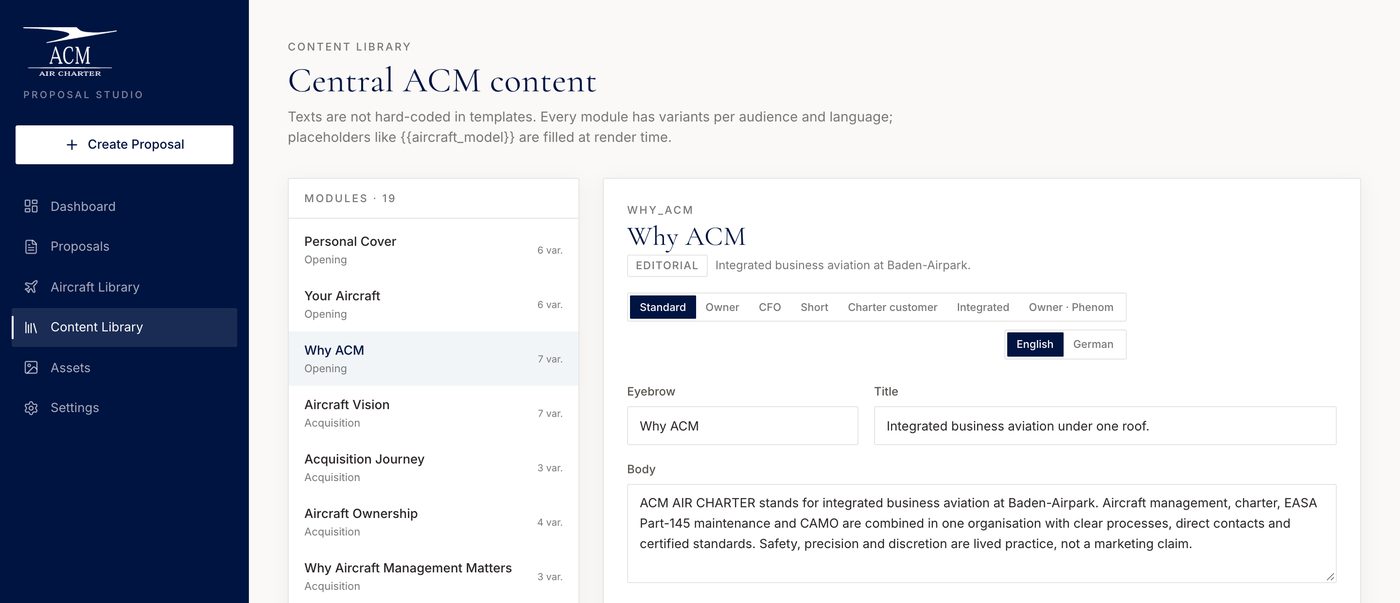Click the Title input field
Image resolution: width=1400 pixels, height=603 pixels.
tap(1105, 426)
